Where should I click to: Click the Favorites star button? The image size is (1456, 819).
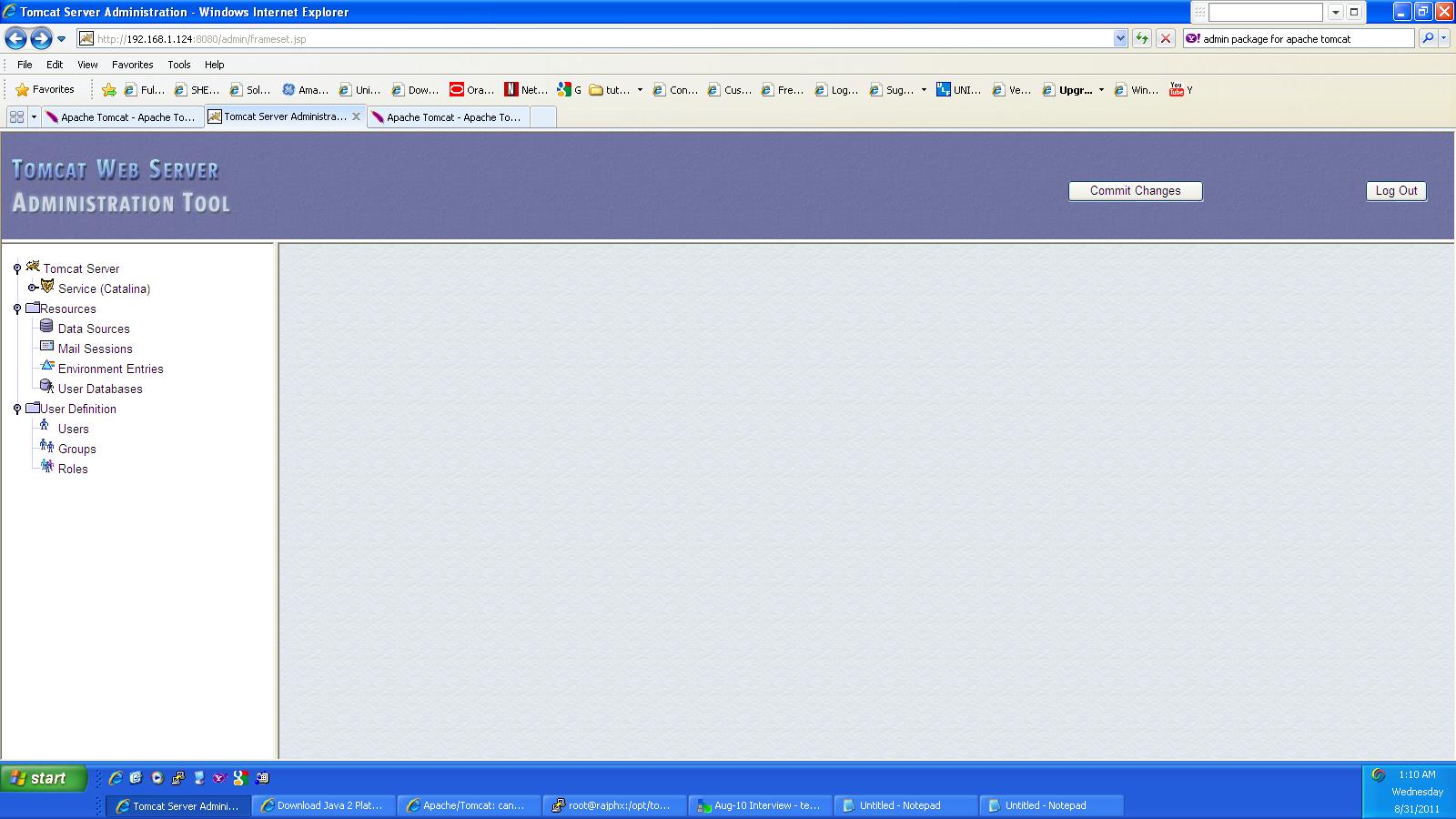click(45, 89)
